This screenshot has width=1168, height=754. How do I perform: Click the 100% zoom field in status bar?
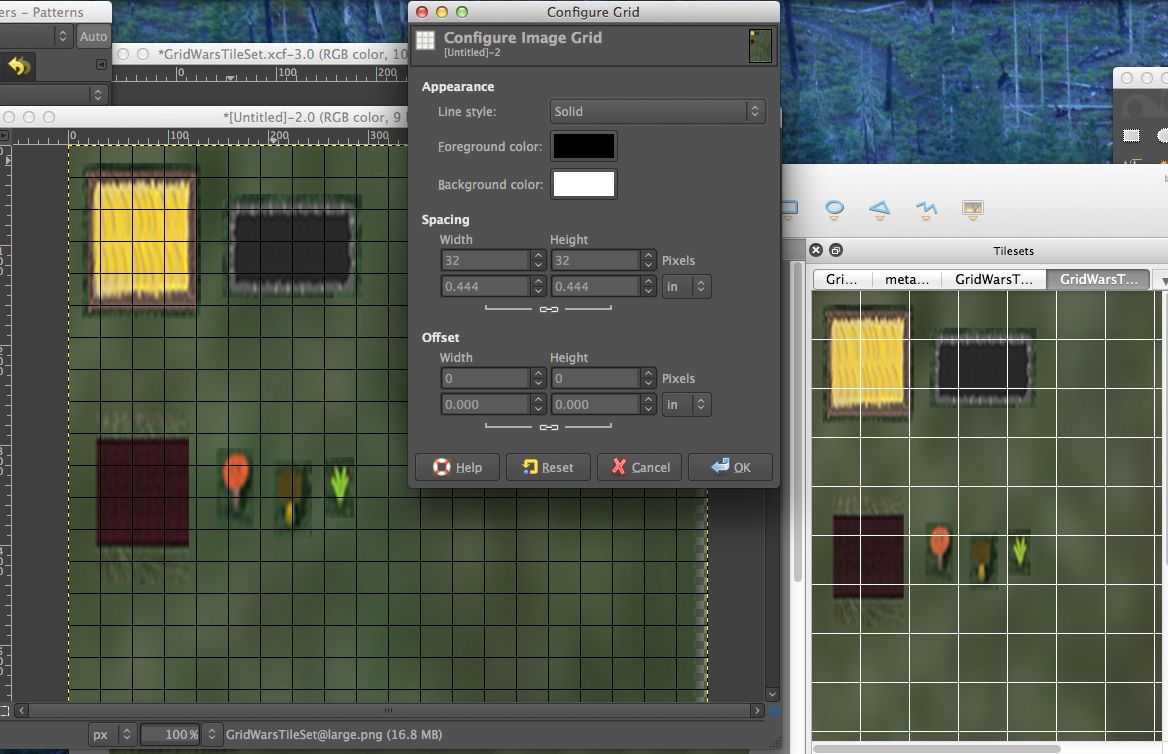[171, 735]
